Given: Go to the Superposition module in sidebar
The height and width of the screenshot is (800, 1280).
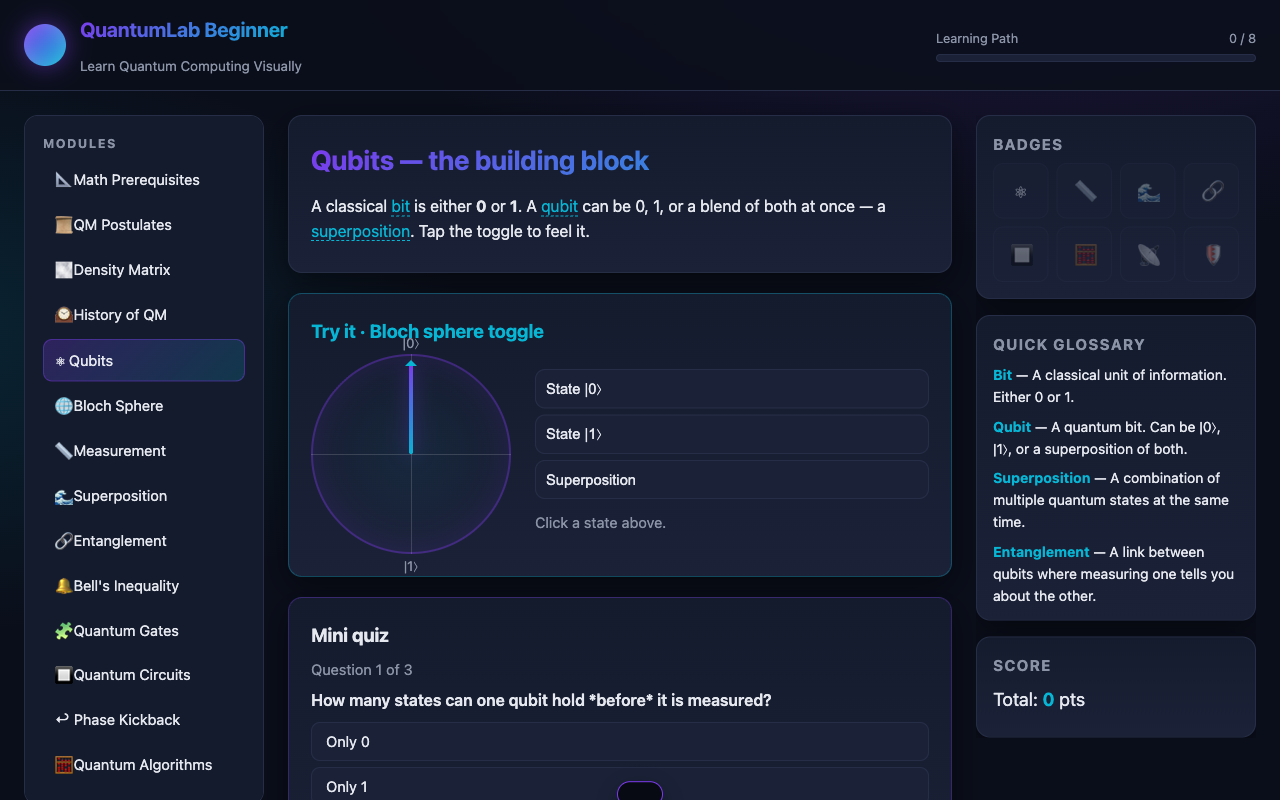Looking at the screenshot, I should click(x=144, y=496).
